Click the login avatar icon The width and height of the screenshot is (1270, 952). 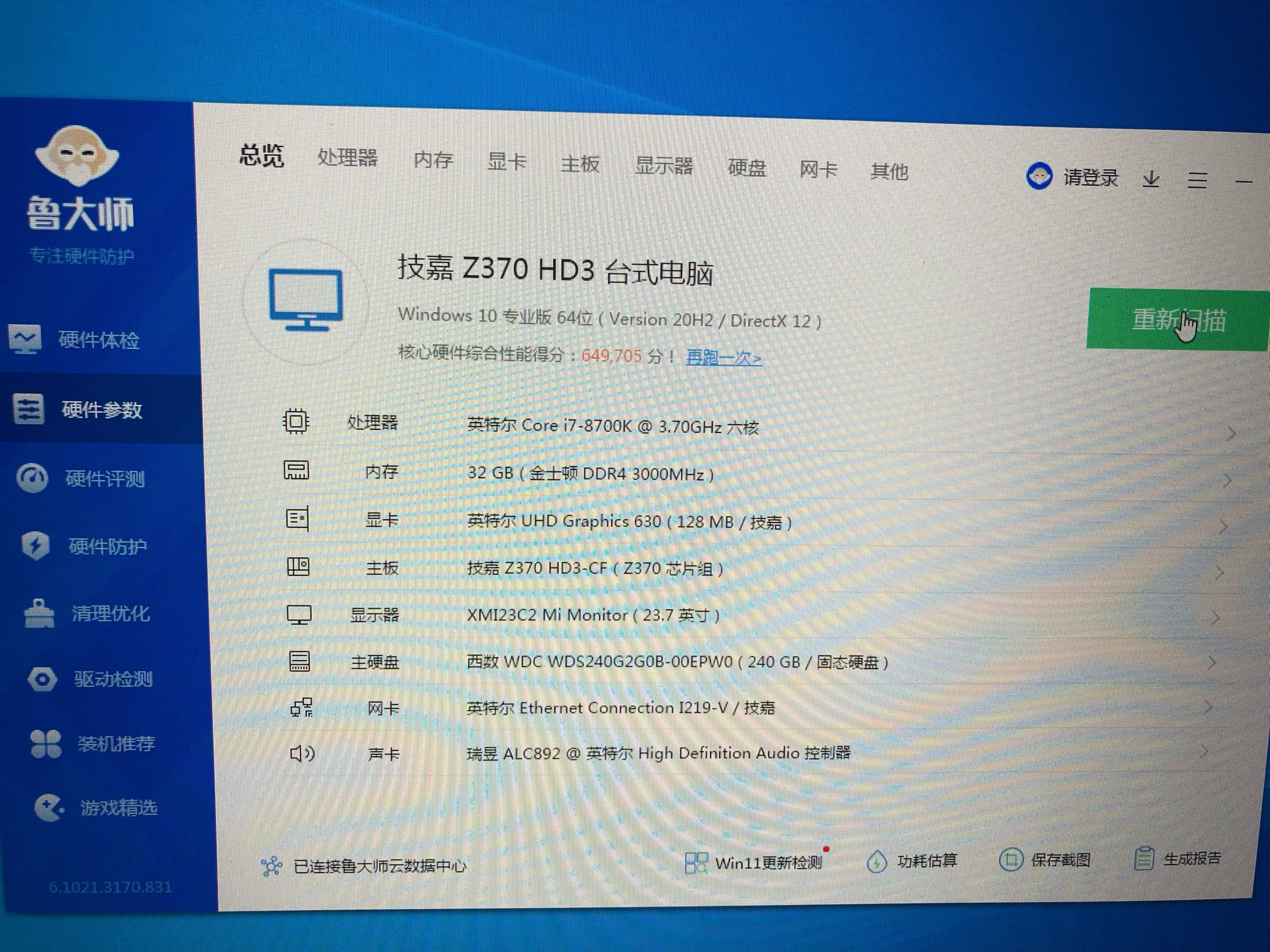click(x=1039, y=176)
